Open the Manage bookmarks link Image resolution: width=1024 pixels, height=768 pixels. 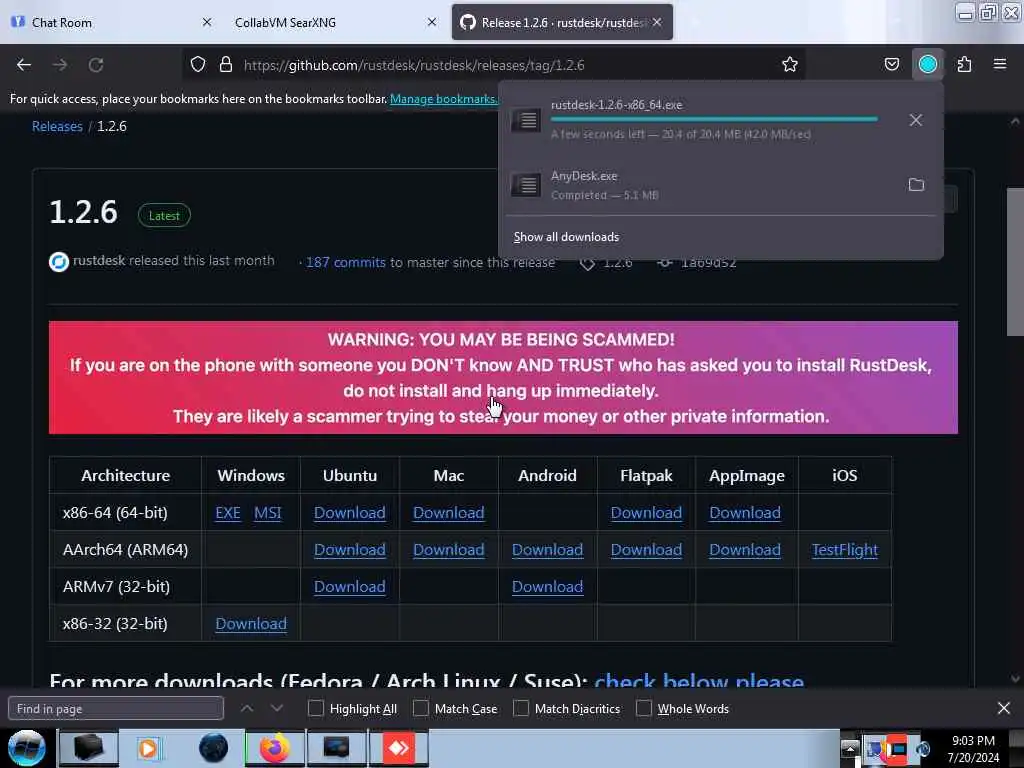pos(444,99)
